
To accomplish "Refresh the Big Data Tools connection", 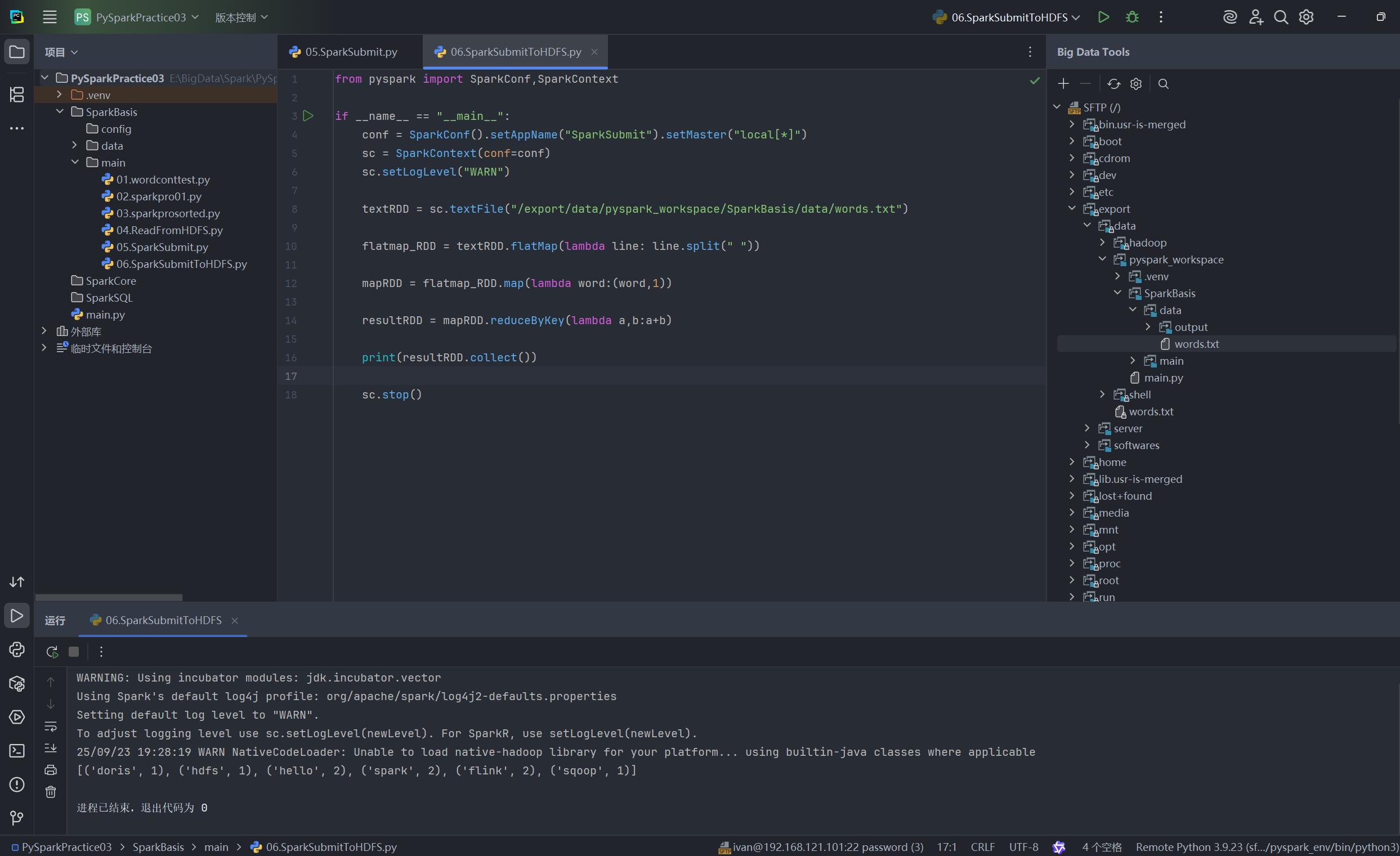I will 1113,84.
